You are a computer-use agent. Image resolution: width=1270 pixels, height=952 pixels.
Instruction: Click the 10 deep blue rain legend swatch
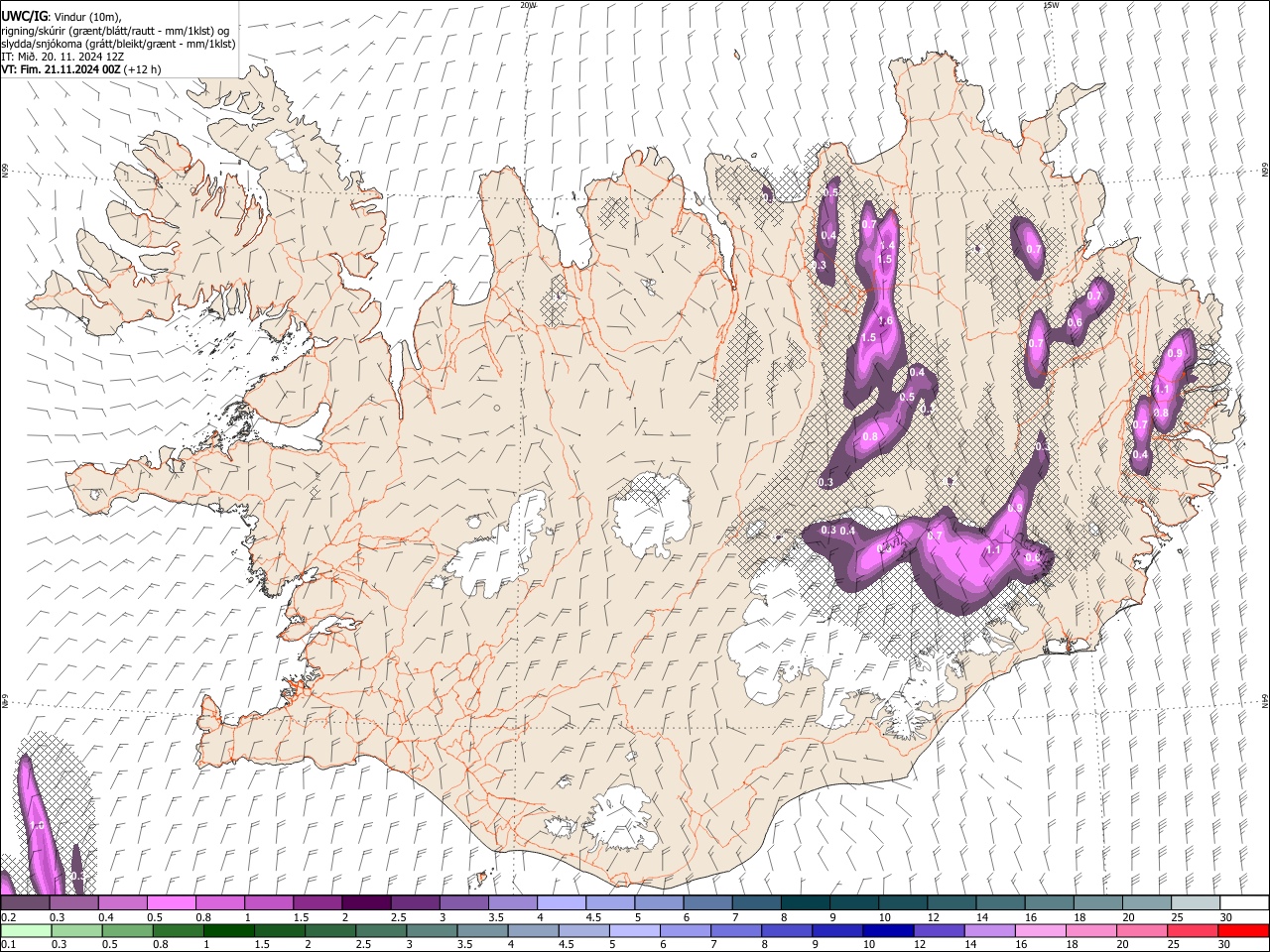click(x=887, y=931)
